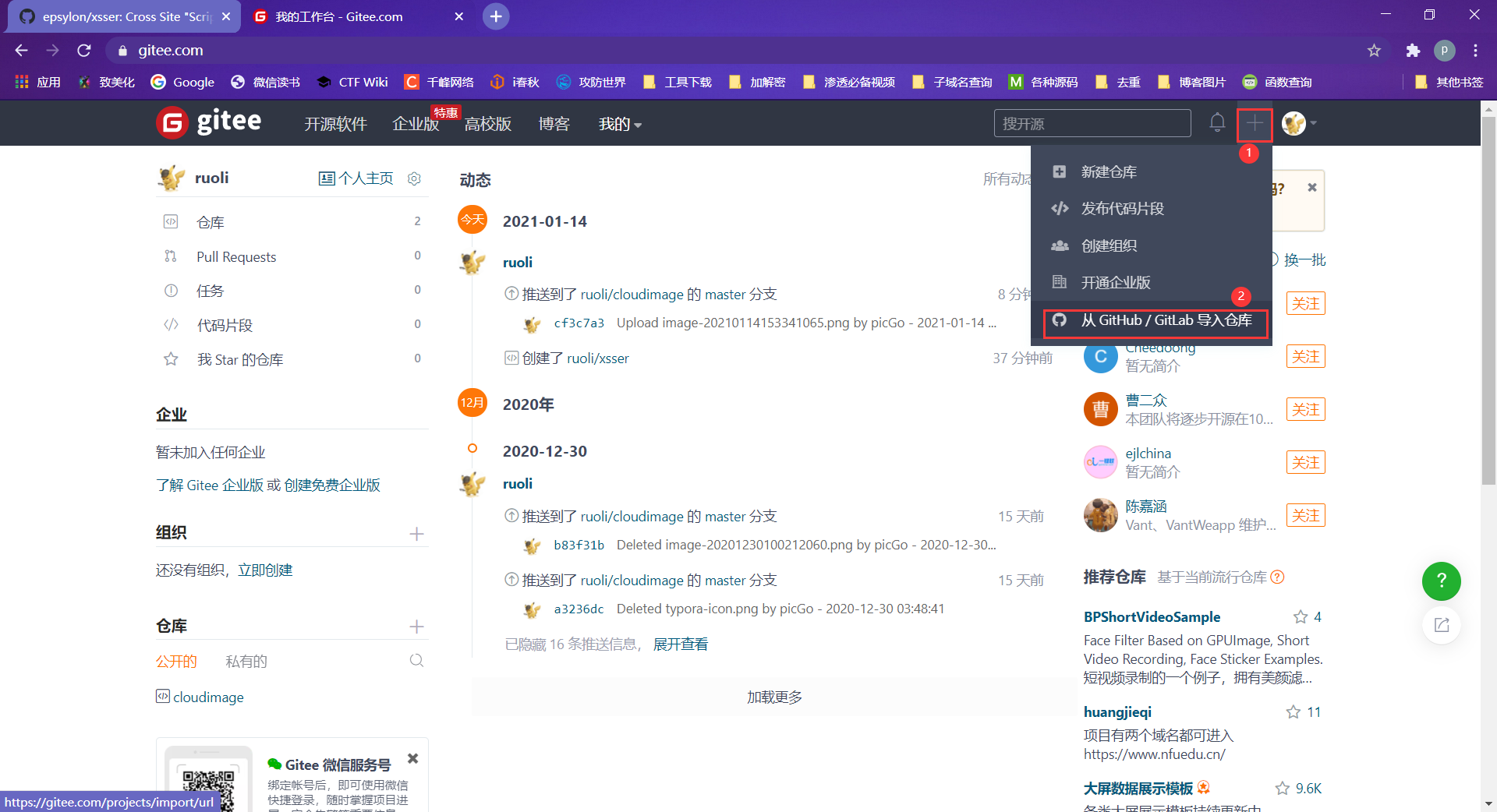Expand the 我的 dropdown in navigation
This screenshot has height=812, width=1497.
[x=620, y=124]
